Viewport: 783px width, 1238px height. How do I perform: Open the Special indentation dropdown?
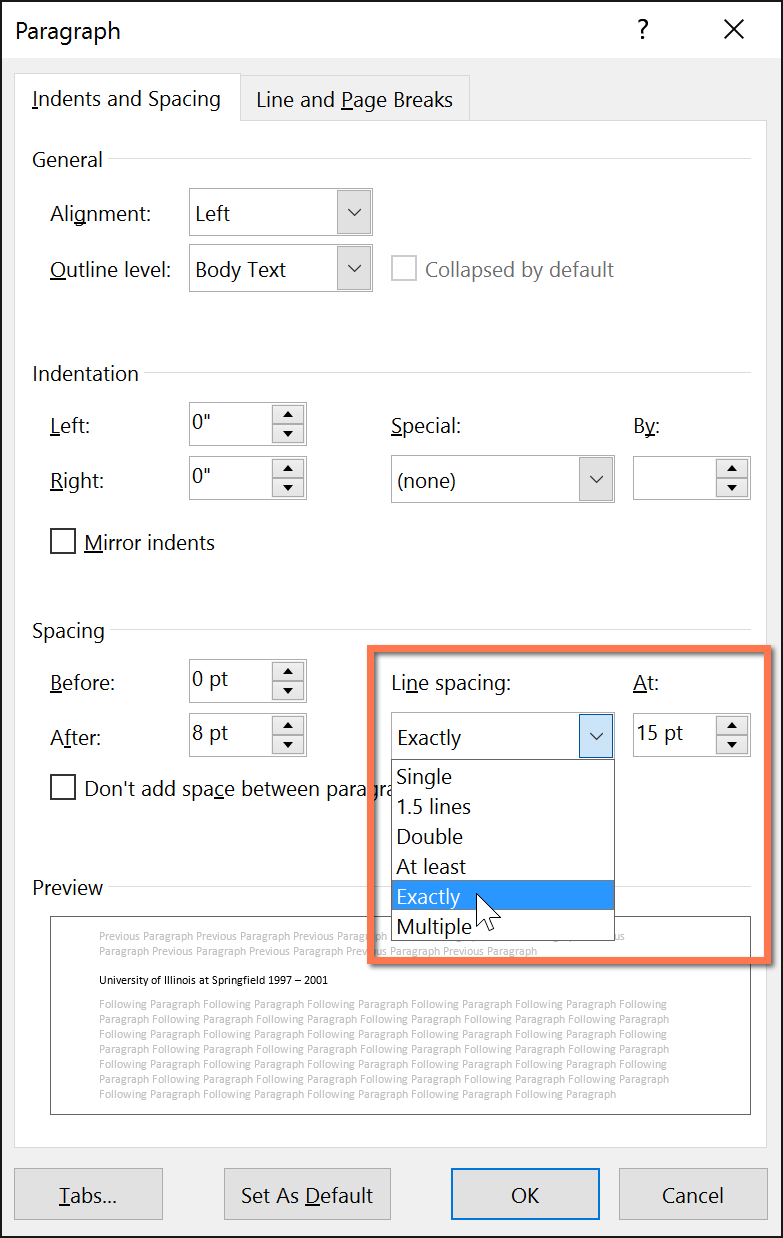coord(598,479)
